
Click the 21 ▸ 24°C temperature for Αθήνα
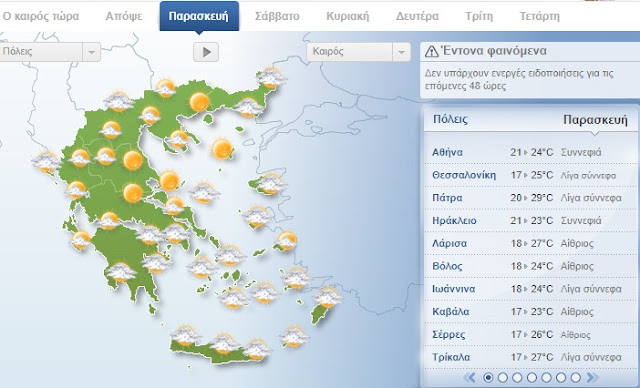pos(531,152)
